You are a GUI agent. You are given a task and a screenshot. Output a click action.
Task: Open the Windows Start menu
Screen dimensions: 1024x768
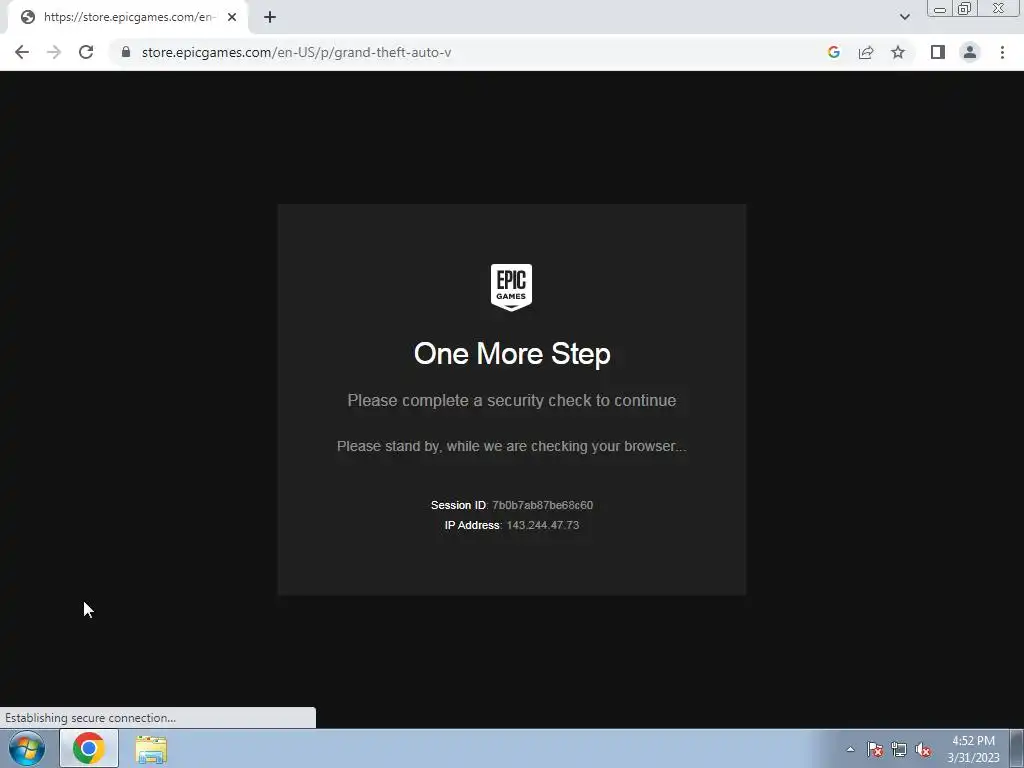click(x=27, y=748)
